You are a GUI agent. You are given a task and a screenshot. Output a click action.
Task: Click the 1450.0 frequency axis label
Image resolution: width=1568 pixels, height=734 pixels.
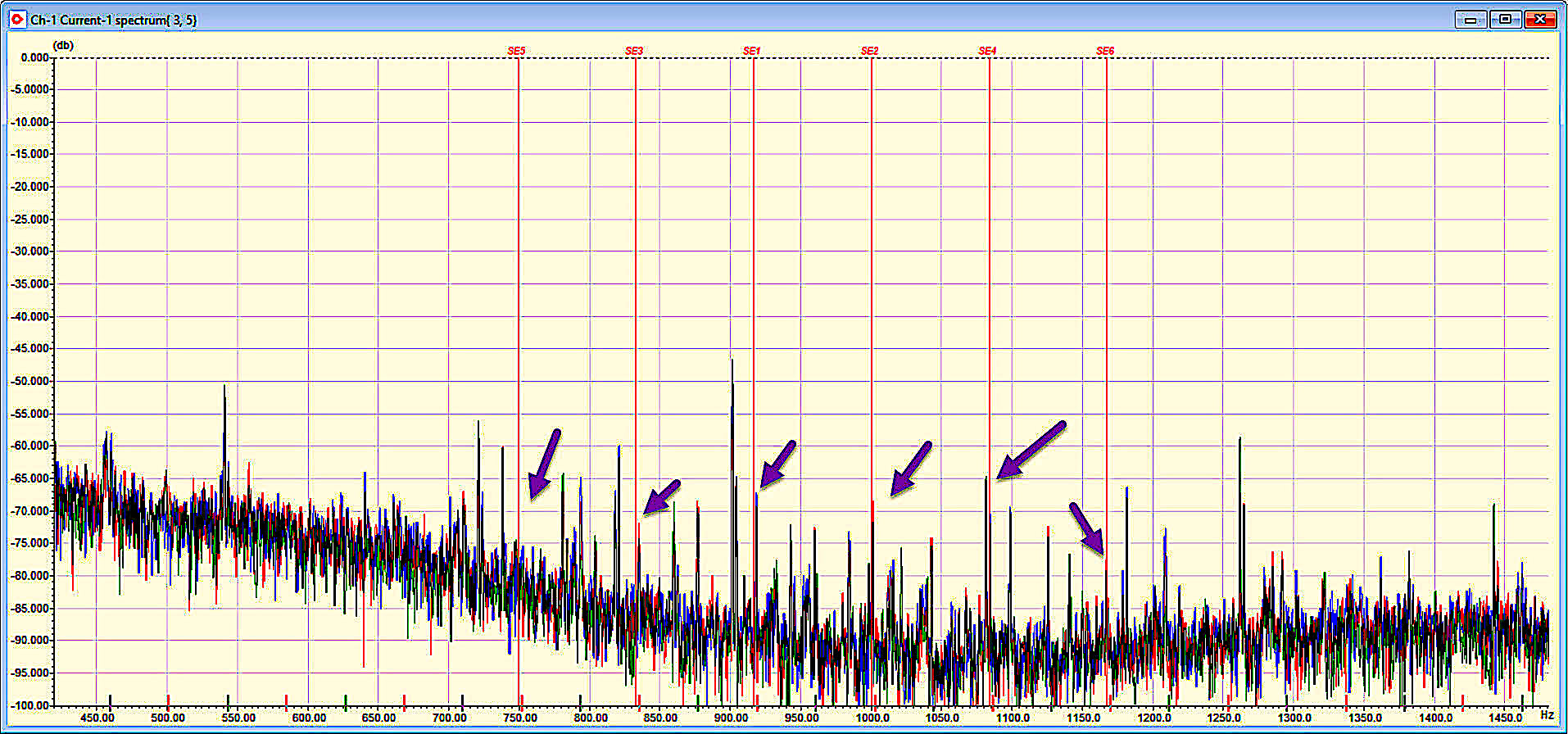click(1506, 718)
